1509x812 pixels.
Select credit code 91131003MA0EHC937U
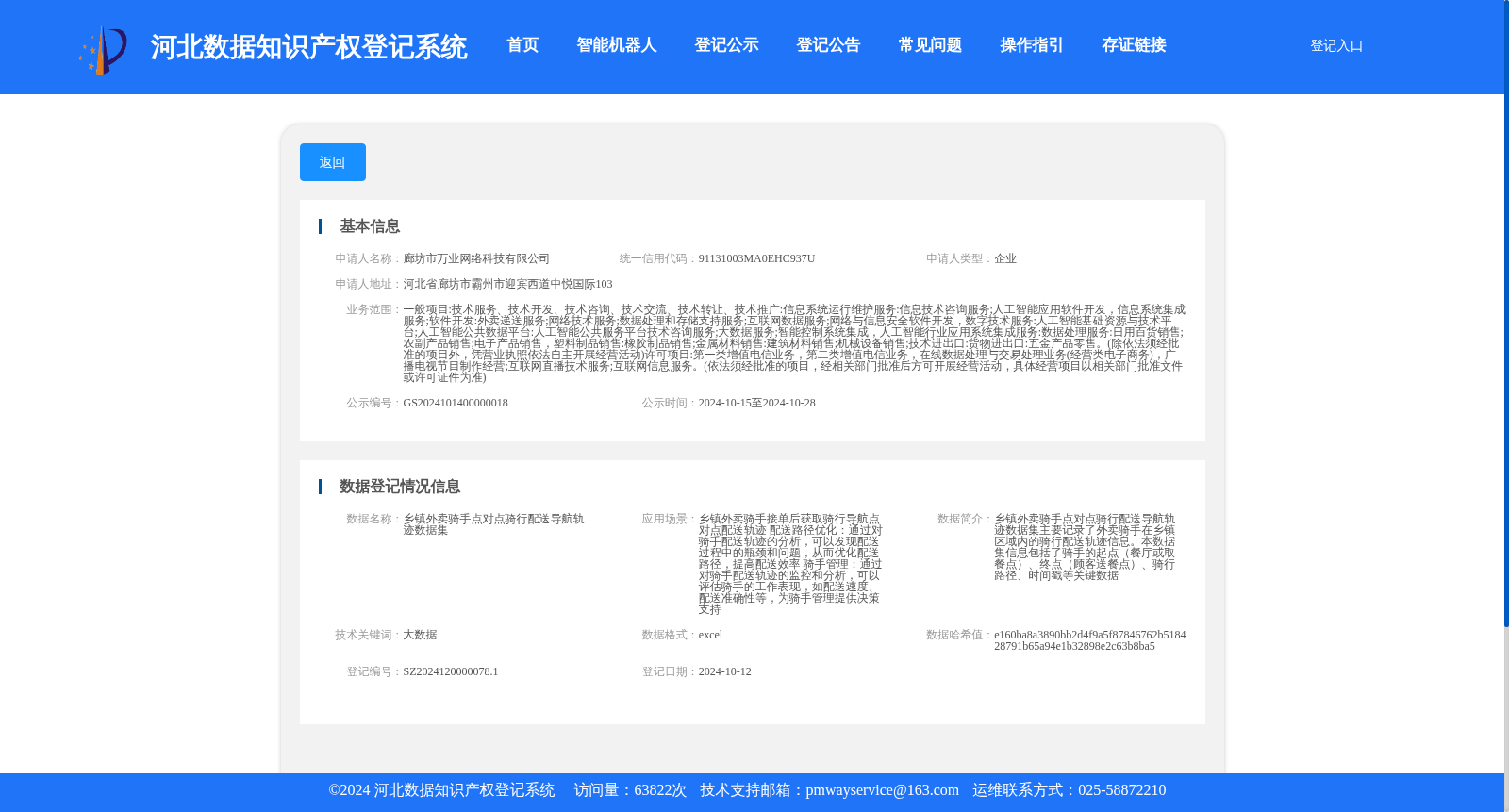(756, 258)
